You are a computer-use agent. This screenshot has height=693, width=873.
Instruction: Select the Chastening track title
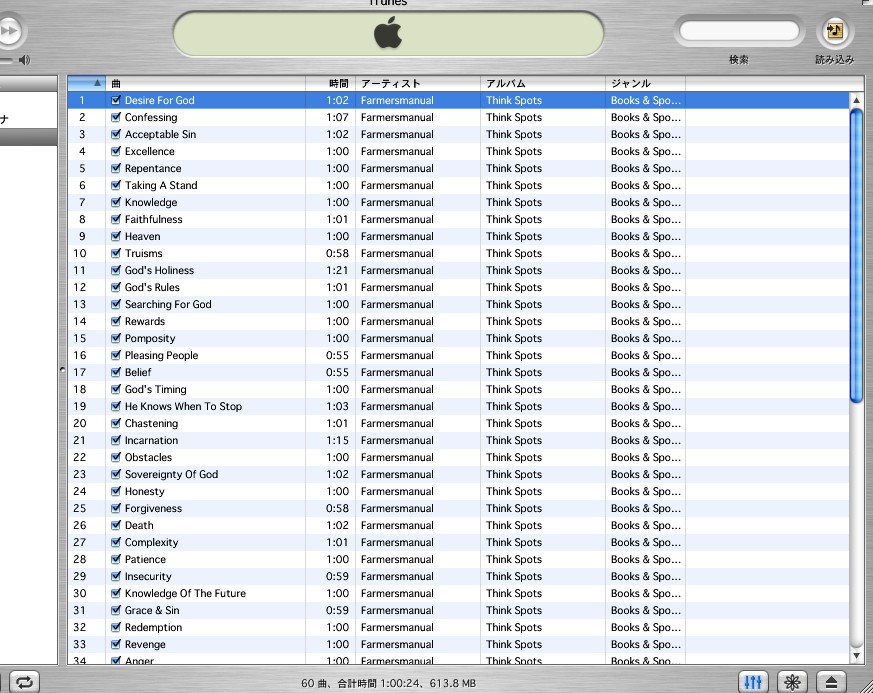[x=151, y=423]
